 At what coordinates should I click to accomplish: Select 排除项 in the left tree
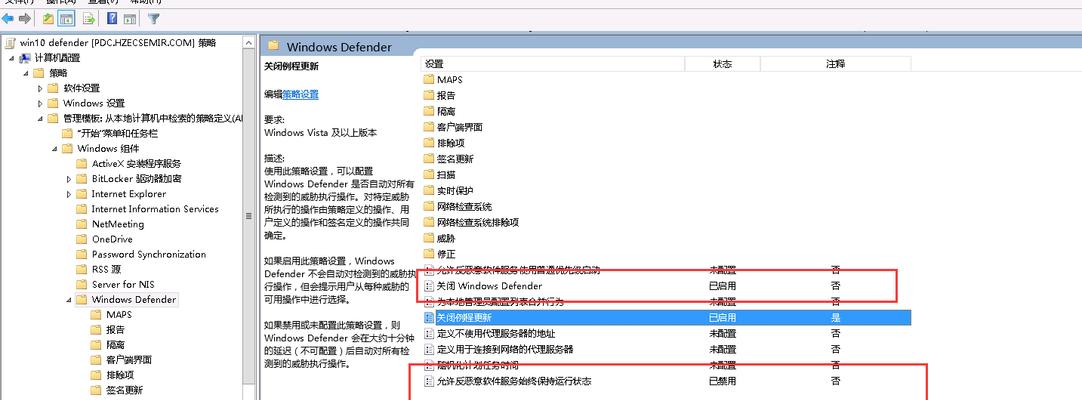pyautogui.click(x=120, y=375)
